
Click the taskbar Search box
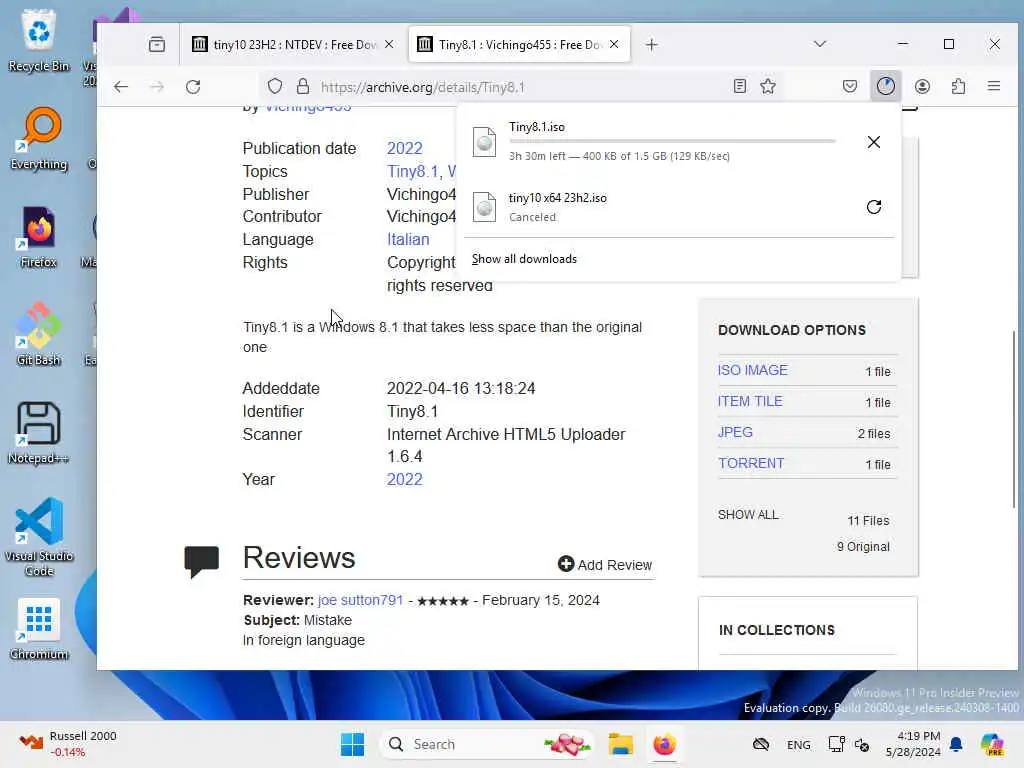coord(487,744)
